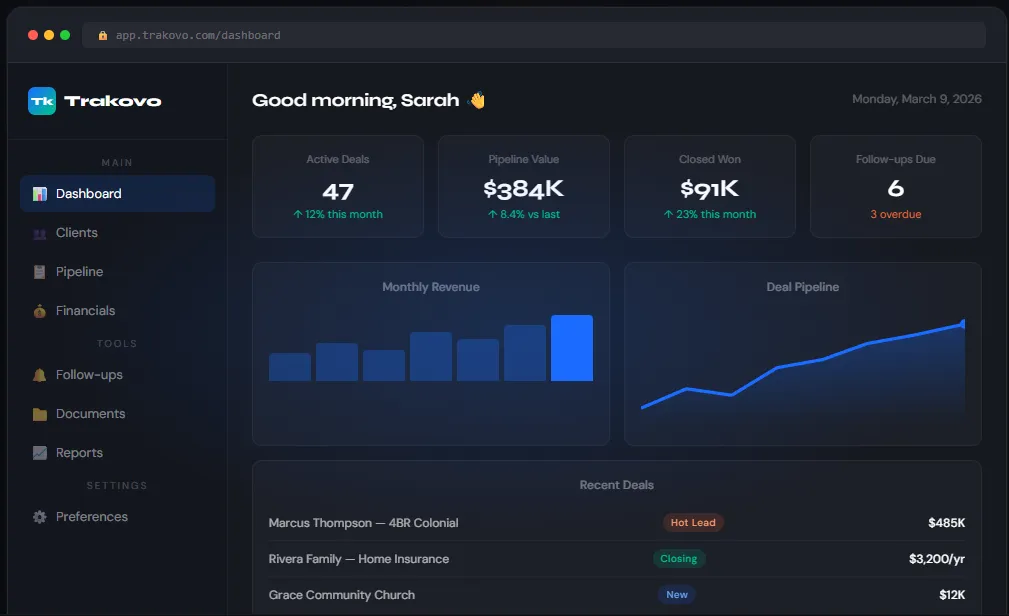Click the Closing status badge
The width and height of the screenshot is (1009, 616).
(678, 559)
